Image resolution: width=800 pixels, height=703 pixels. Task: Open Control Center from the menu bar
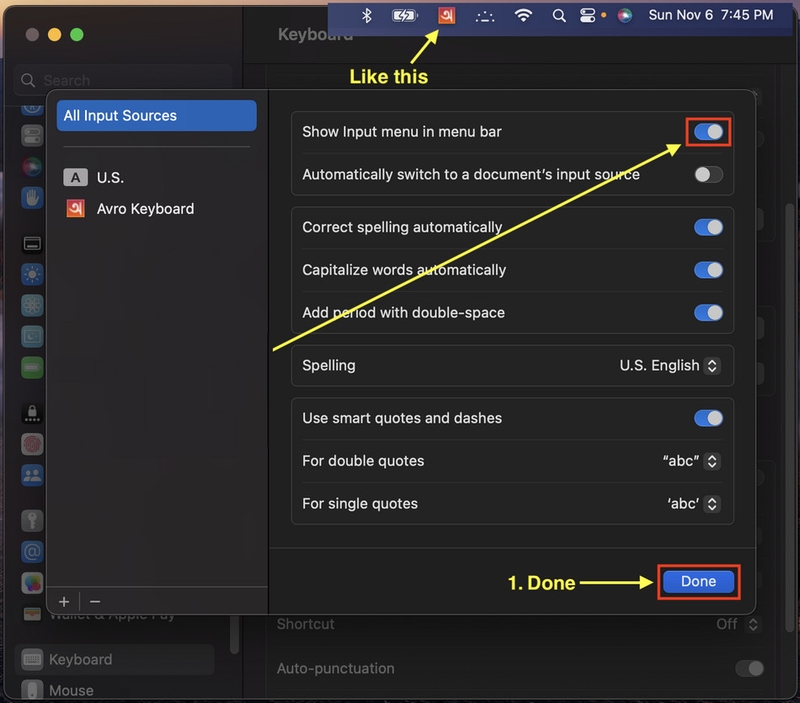pos(588,16)
